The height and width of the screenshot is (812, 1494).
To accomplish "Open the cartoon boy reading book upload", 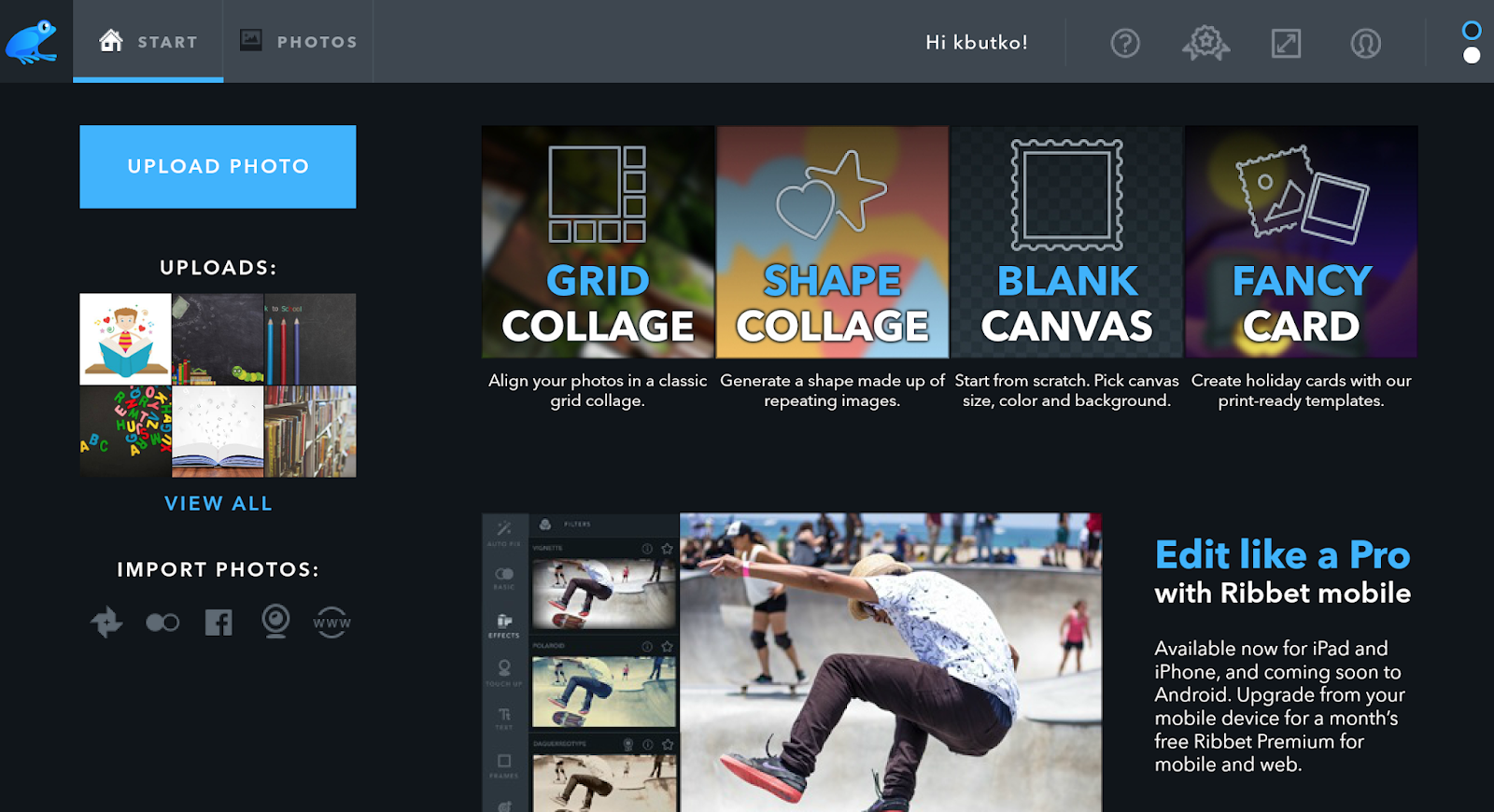I will (x=125, y=339).
